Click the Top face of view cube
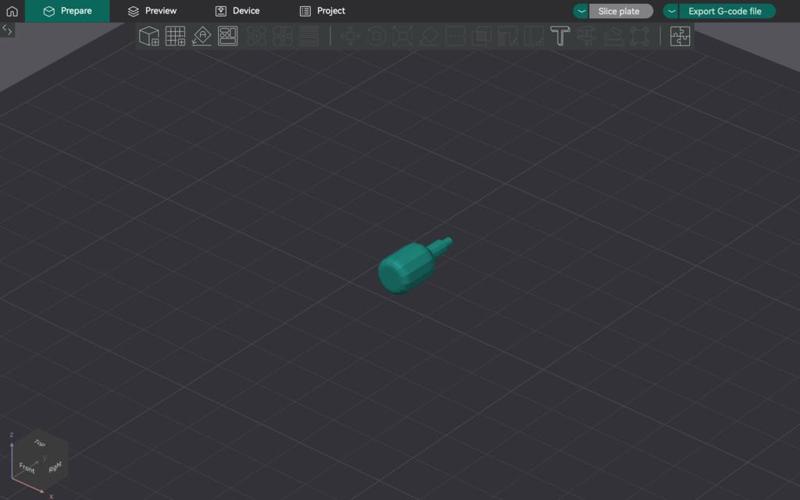The width and height of the screenshot is (800, 500). pos(40,443)
